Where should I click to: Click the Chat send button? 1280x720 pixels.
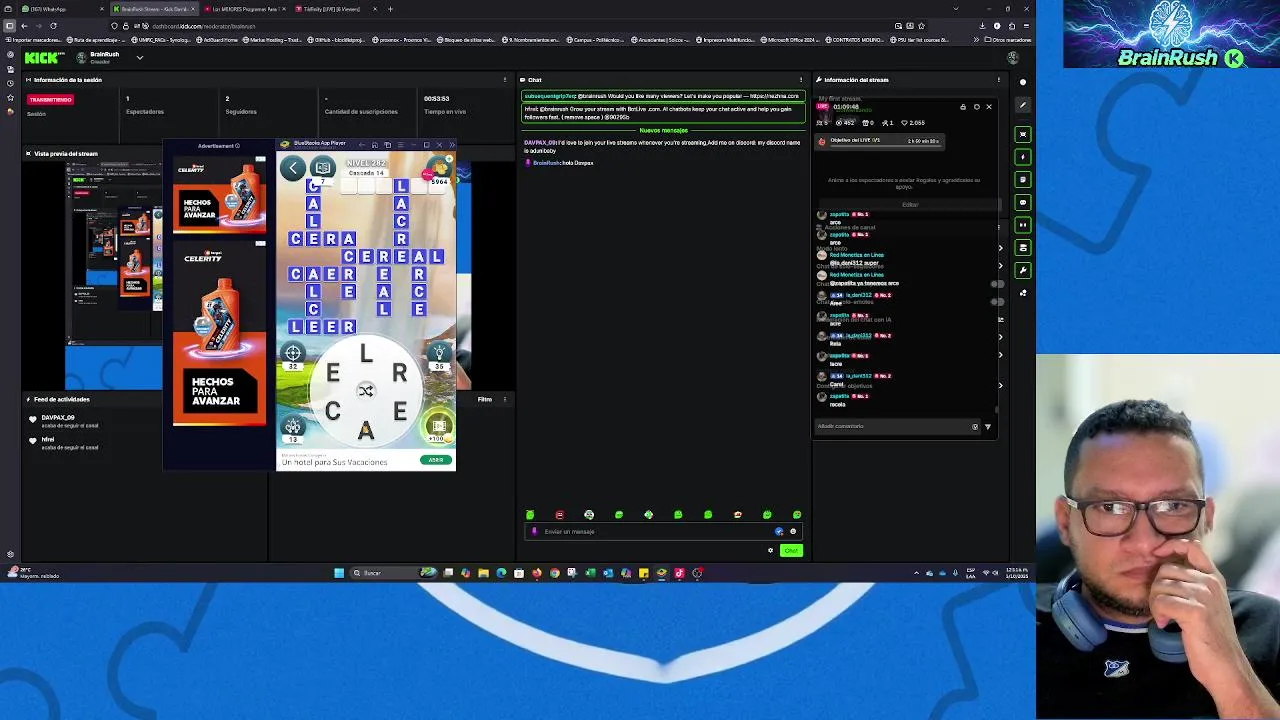click(x=791, y=551)
